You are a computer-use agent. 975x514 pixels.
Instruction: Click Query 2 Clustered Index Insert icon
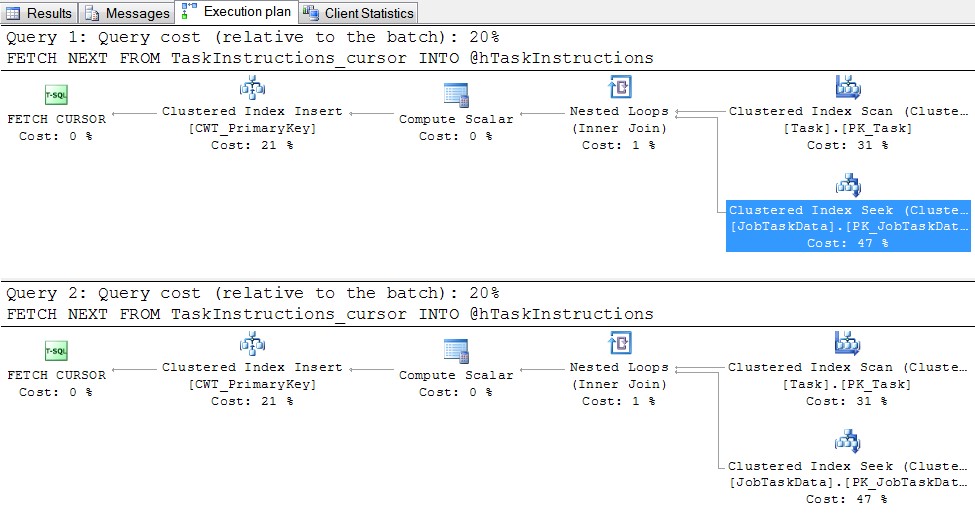pyautogui.click(x=252, y=344)
